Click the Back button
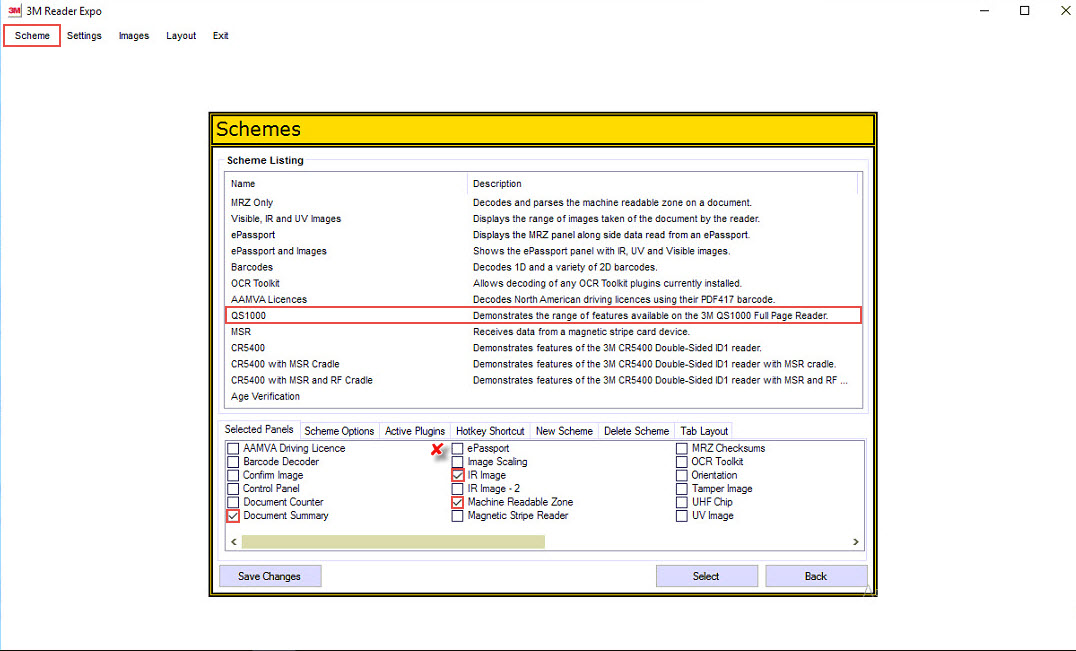Screen dimensions: 1076x651 point(816,575)
